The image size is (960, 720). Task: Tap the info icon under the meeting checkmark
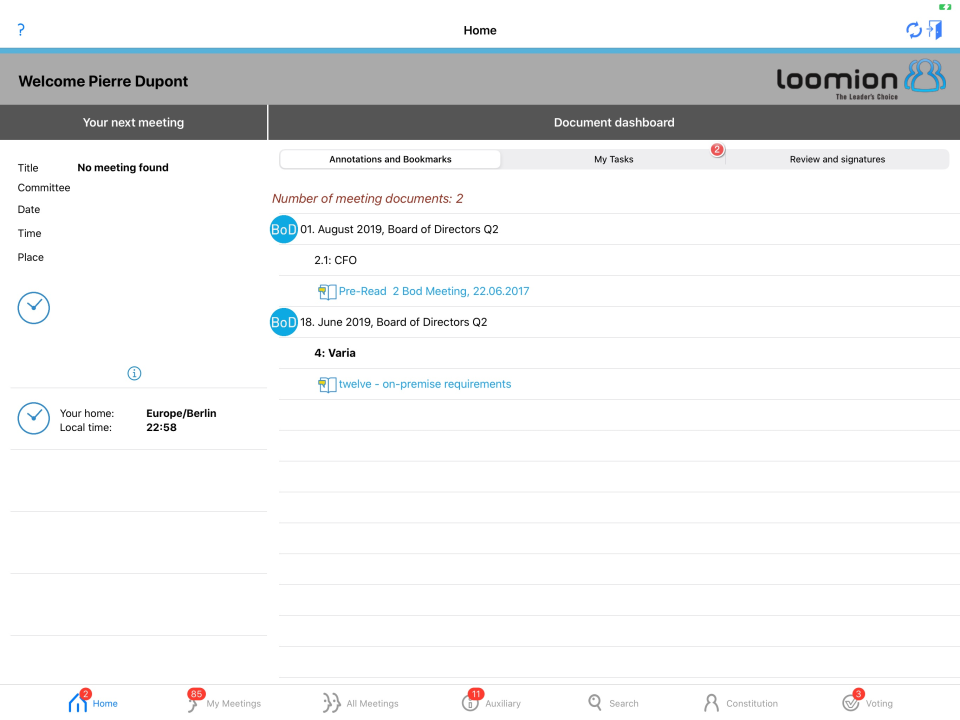(134, 373)
